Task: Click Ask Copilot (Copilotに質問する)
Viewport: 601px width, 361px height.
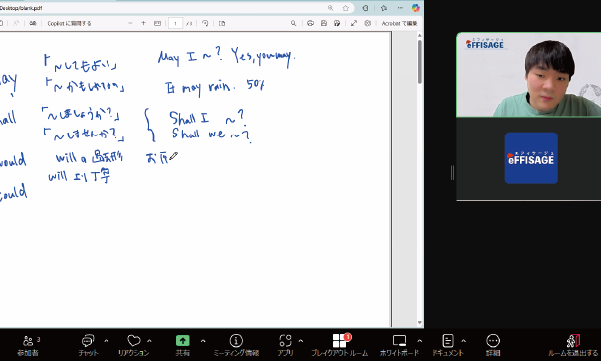Action: (69, 23)
